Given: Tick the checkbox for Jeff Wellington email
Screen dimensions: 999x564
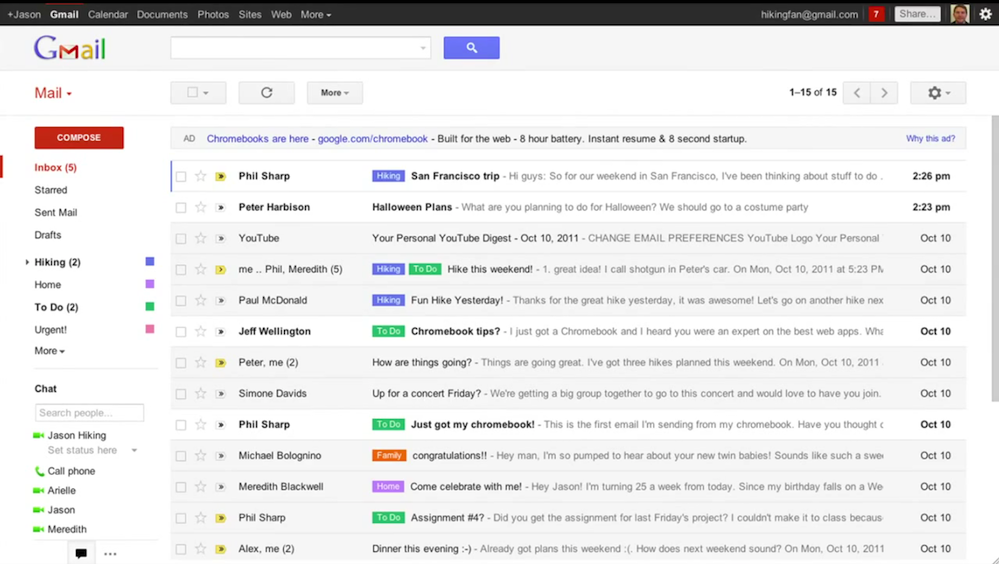Looking at the screenshot, I should [x=181, y=331].
